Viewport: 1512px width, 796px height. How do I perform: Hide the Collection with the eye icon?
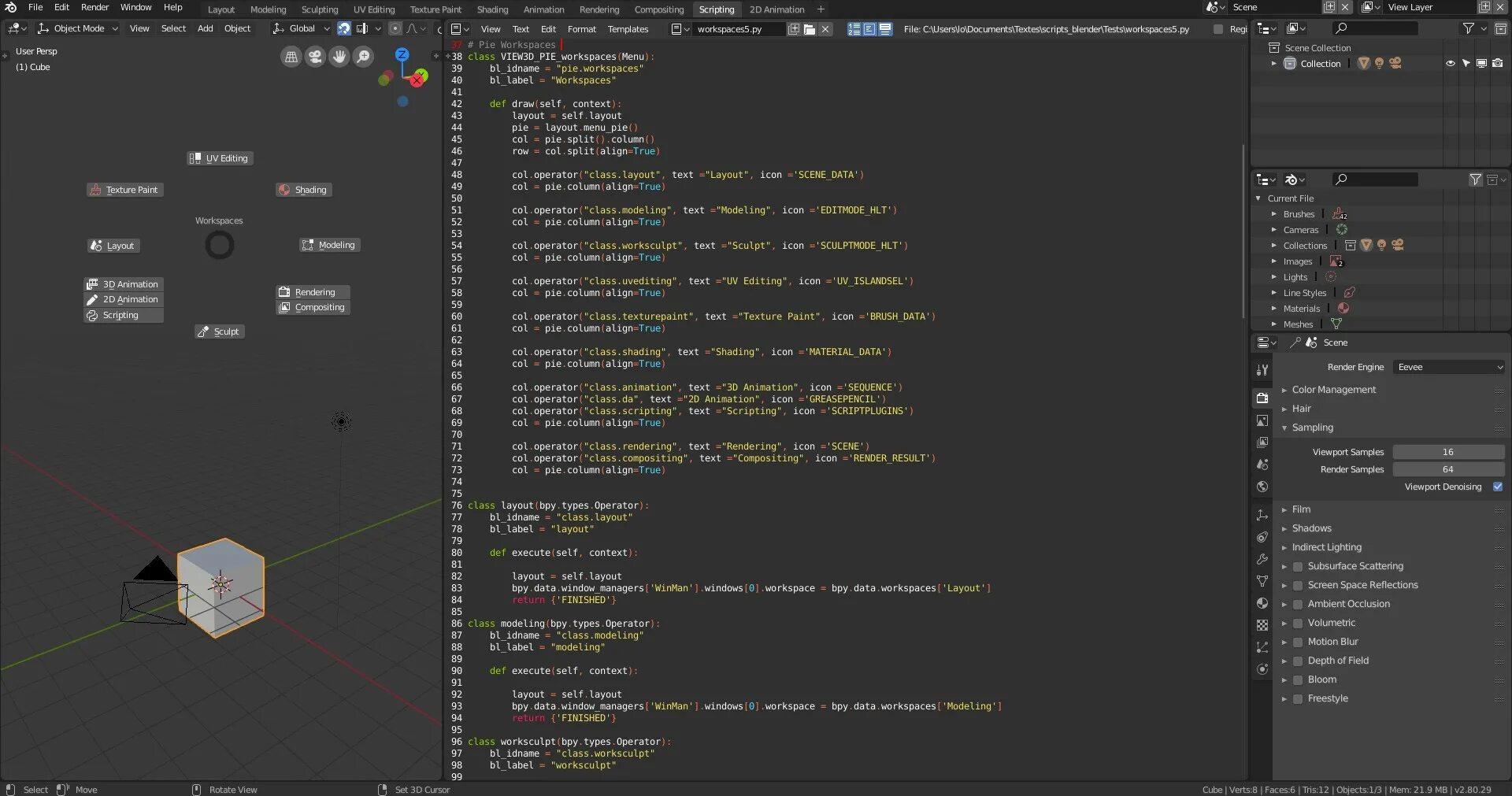pos(1450,64)
